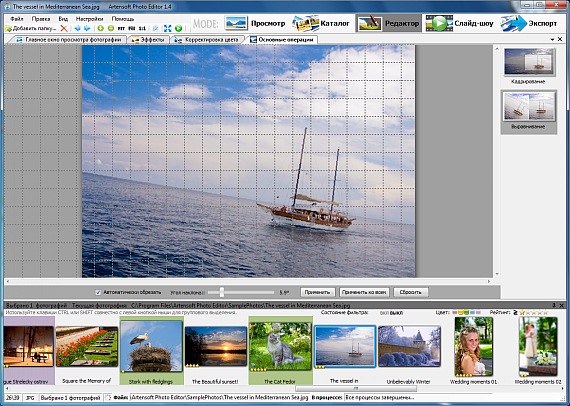
Task: Click the red delete X toolbar icon
Action: click(64, 28)
